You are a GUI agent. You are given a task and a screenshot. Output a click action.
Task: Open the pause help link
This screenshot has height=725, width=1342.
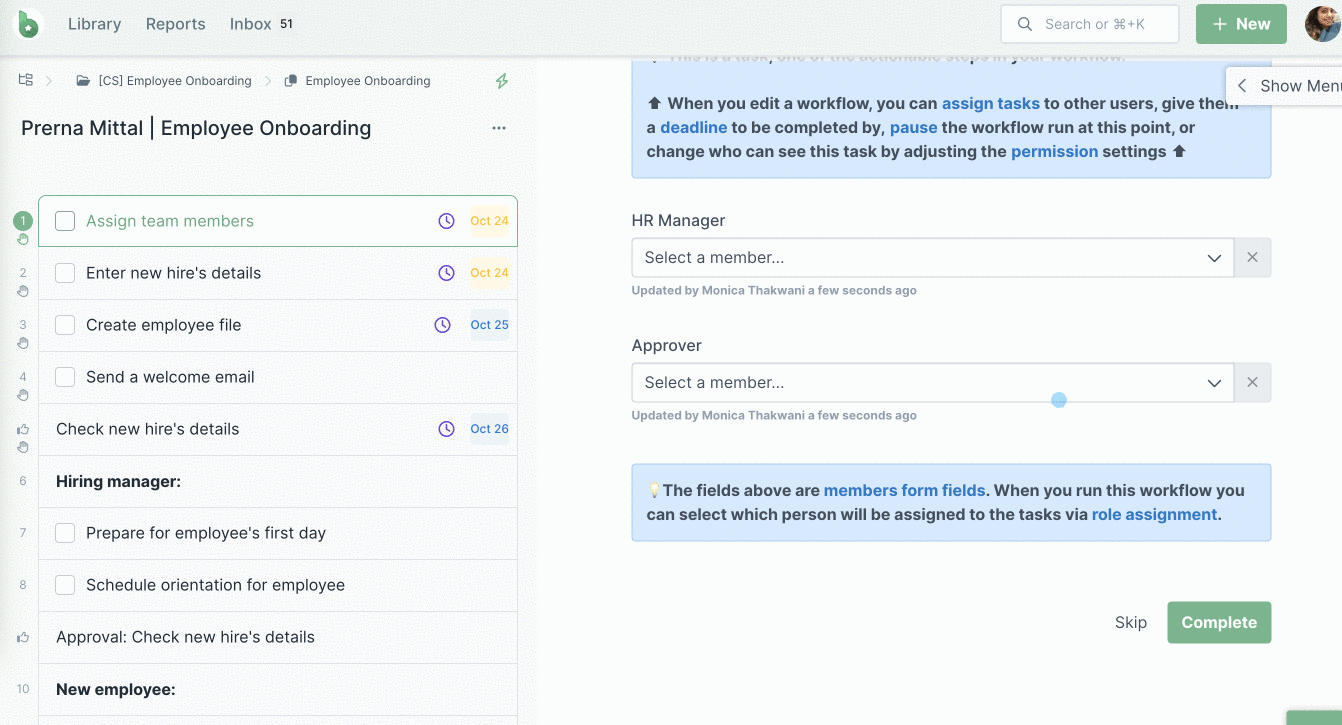coord(913,127)
